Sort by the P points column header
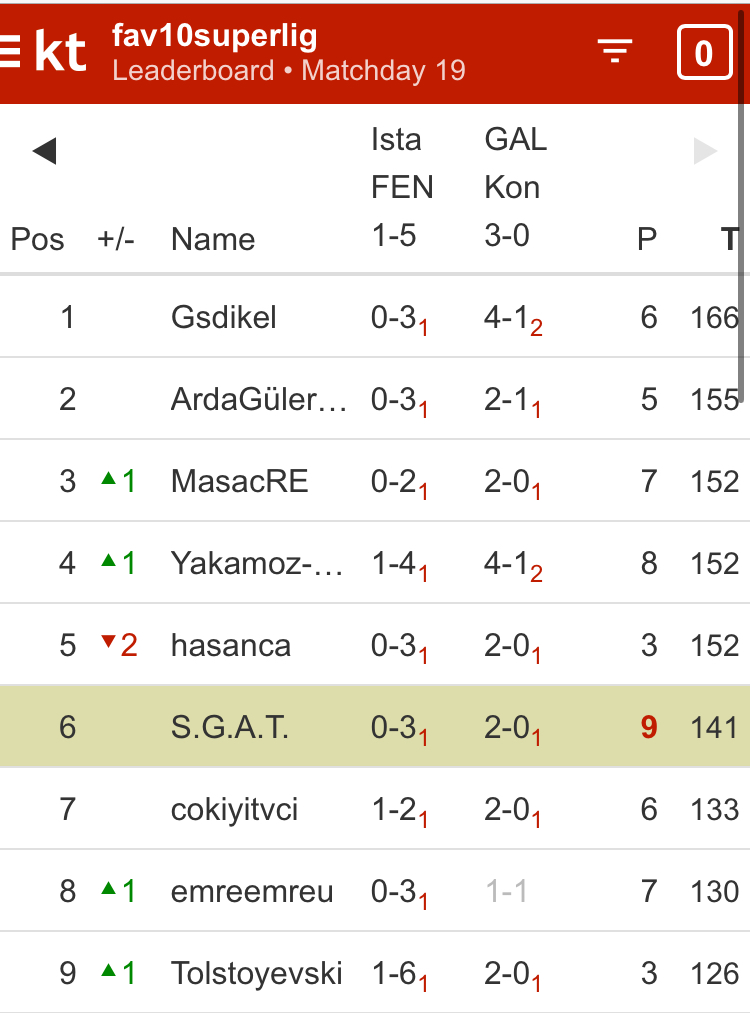 [x=648, y=239]
